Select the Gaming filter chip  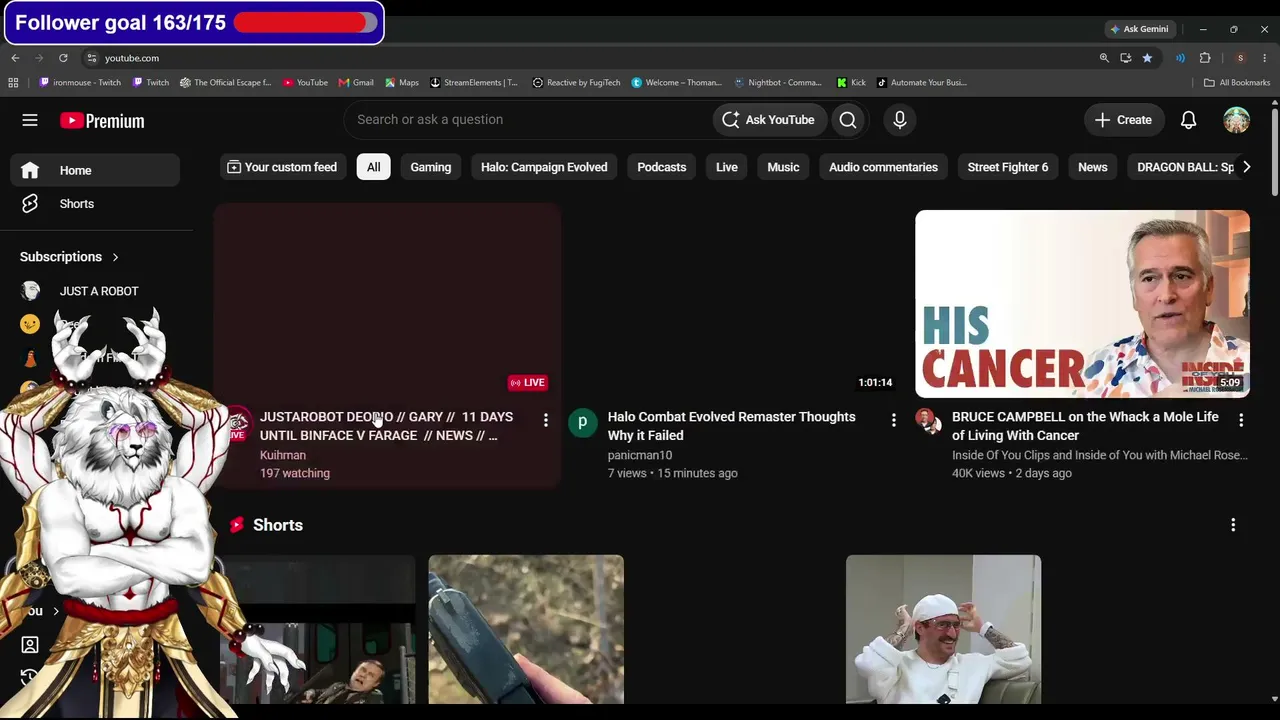(431, 167)
